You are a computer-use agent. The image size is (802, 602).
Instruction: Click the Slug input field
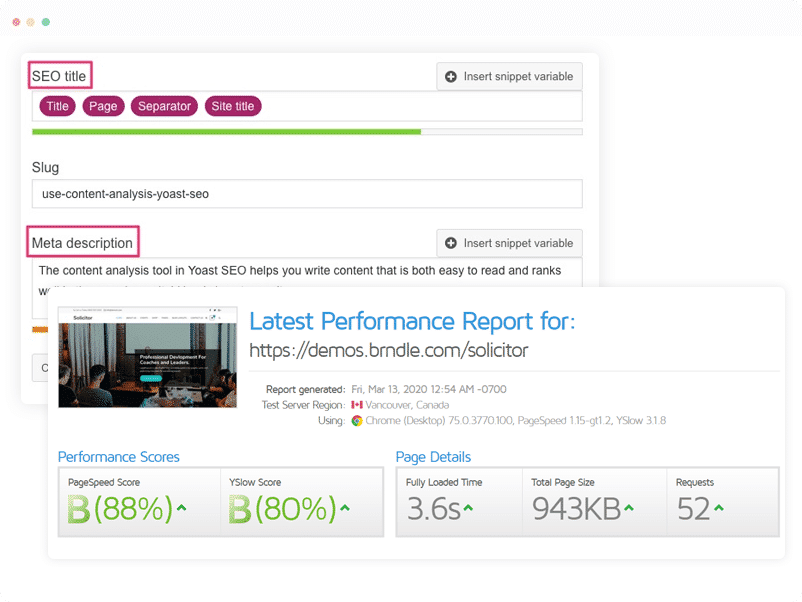click(307, 194)
